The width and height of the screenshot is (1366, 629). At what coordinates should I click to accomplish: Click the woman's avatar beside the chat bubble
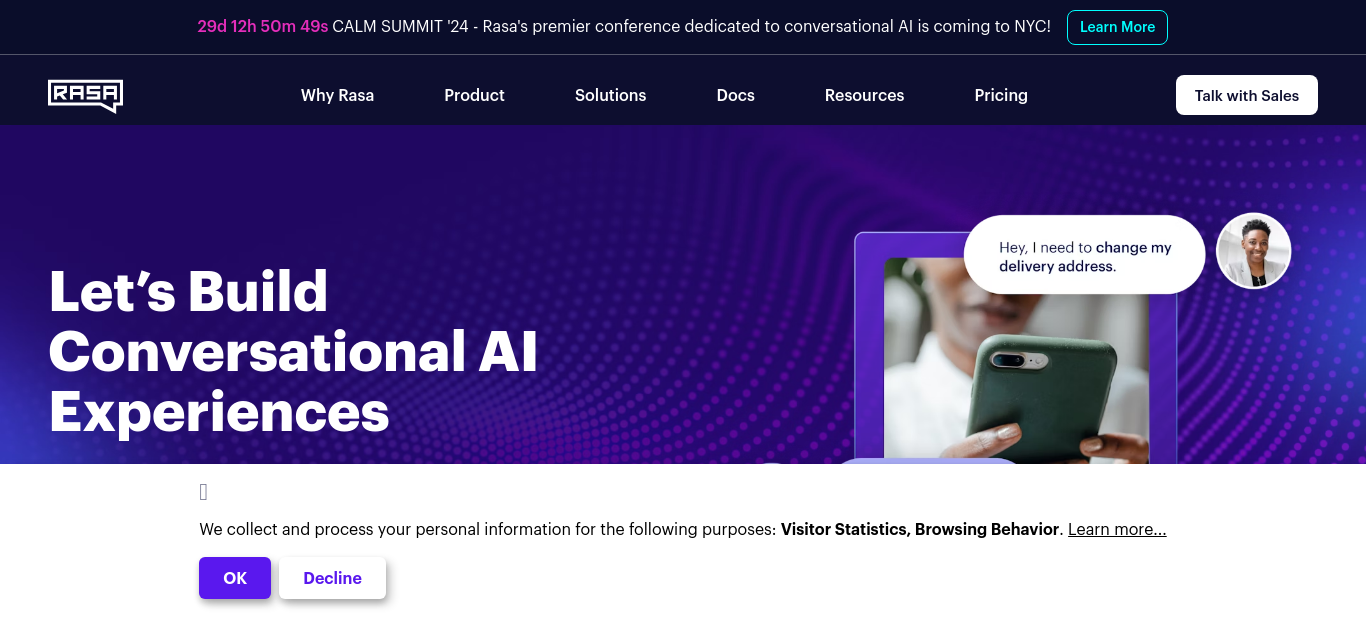tap(1253, 251)
